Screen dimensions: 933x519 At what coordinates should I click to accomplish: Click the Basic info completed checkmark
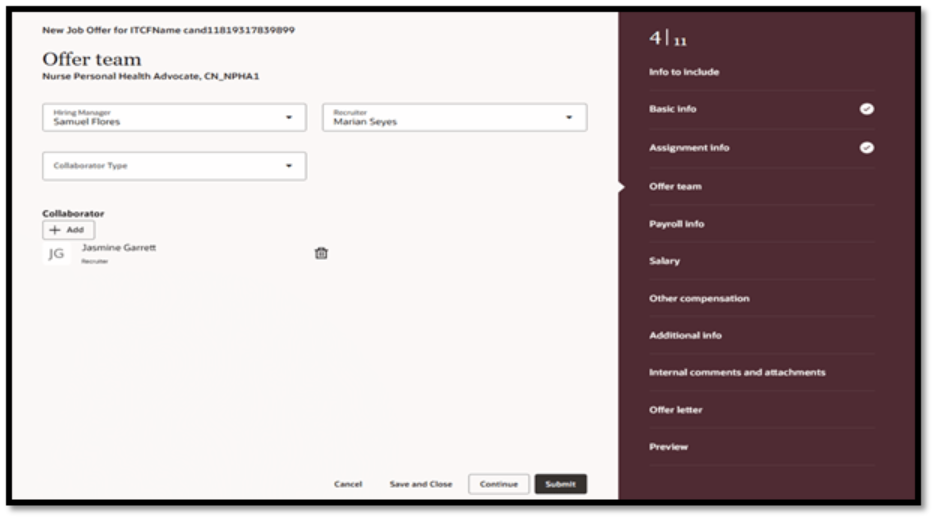(866, 109)
